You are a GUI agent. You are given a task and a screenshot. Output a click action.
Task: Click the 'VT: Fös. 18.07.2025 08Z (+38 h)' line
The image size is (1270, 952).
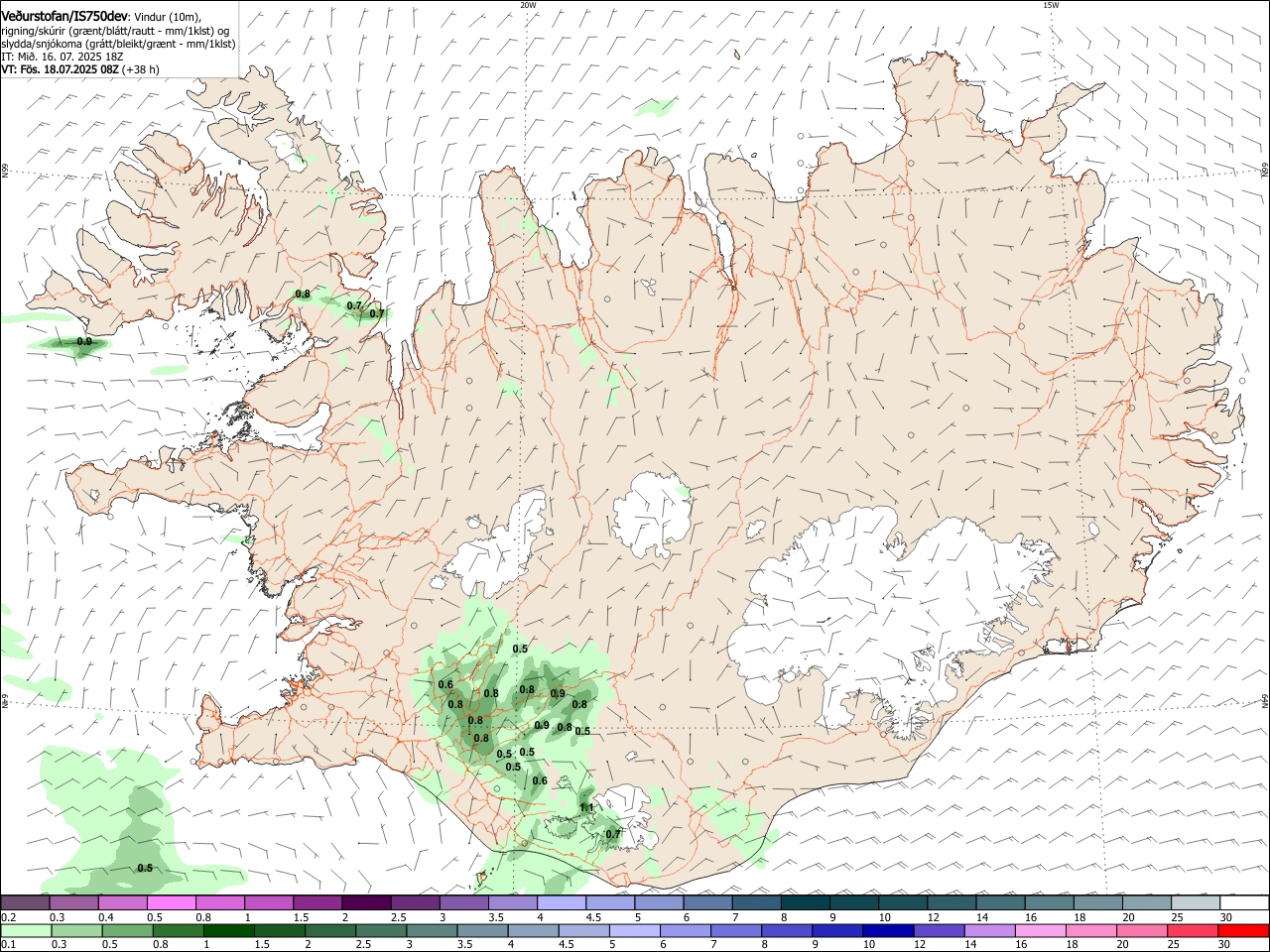coord(79,69)
